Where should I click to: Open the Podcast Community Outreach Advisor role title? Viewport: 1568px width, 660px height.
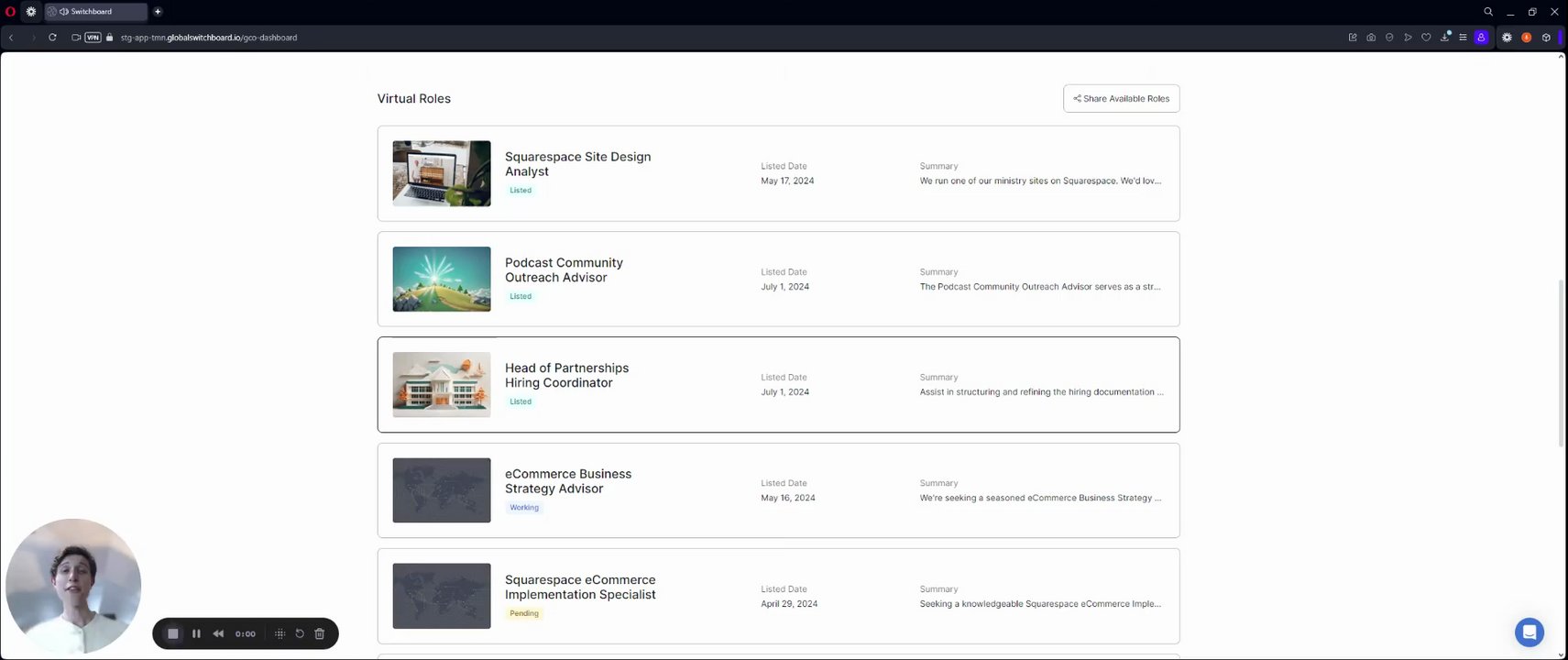(x=564, y=270)
